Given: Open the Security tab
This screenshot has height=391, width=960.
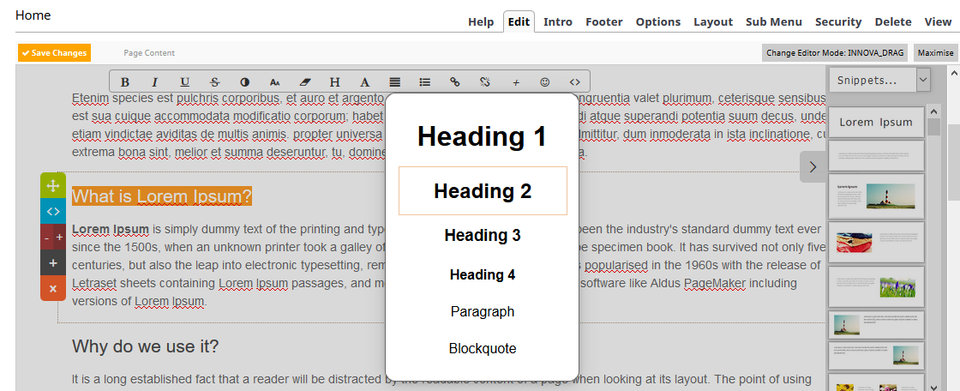Looking at the screenshot, I should point(838,22).
